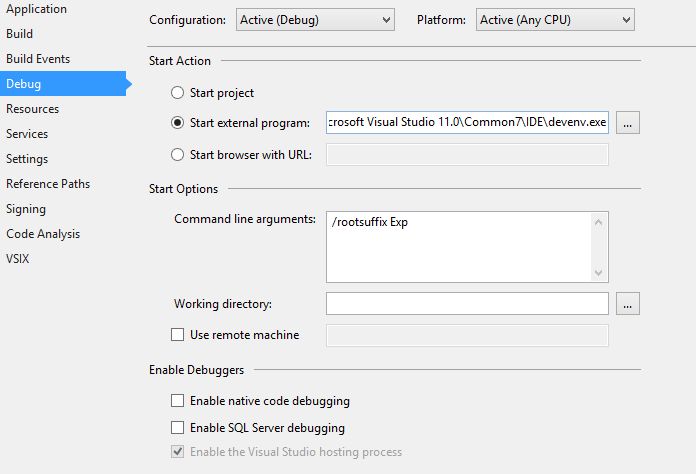Enable SQL Server debugging
The width and height of the screenshot is (696, 474).
[178, 427]
